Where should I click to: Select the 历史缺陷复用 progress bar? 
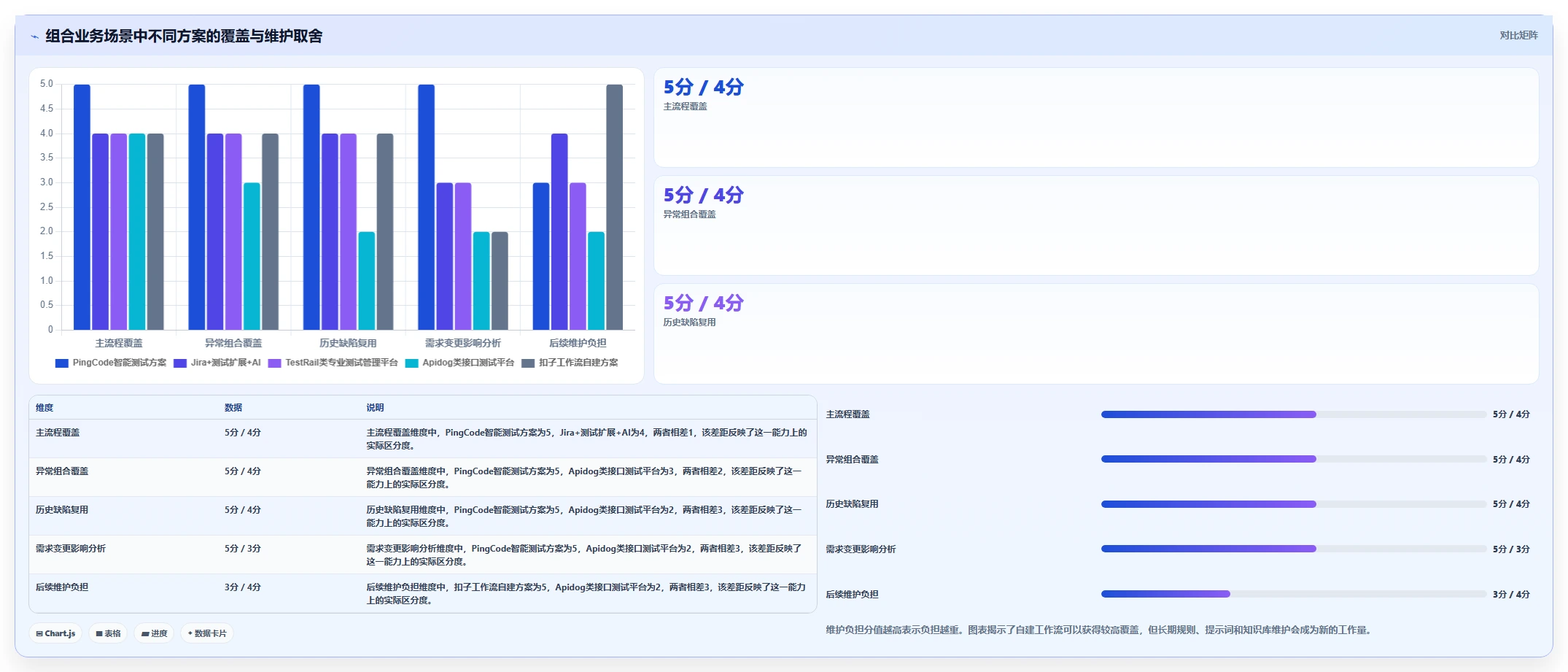click(1293, 504)
